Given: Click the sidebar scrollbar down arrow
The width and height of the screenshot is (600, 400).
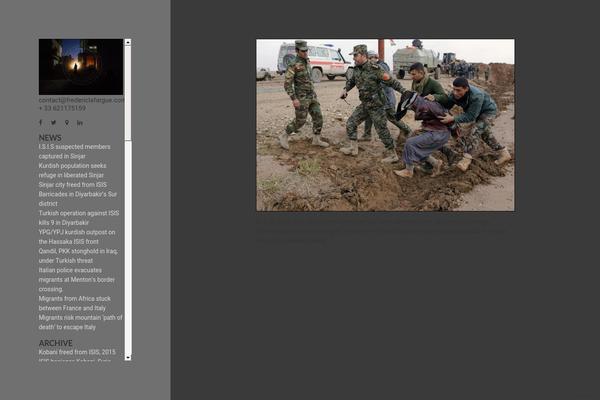Looking at the screenshot, I should (x=128, y=357).
